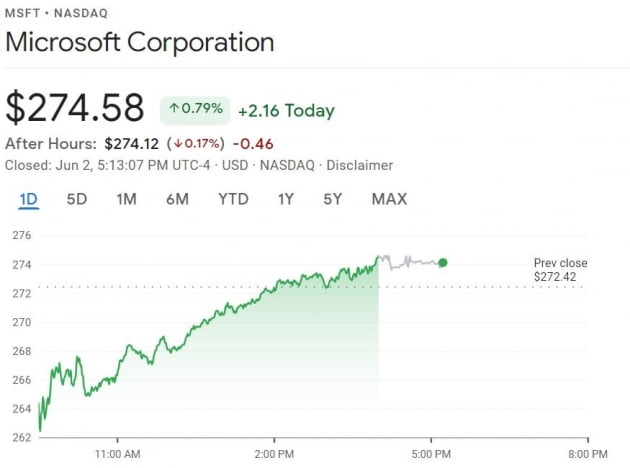Screen dimensions: 630x468
Task: Show the 1M chart range
Action: [x=126, y=199]
